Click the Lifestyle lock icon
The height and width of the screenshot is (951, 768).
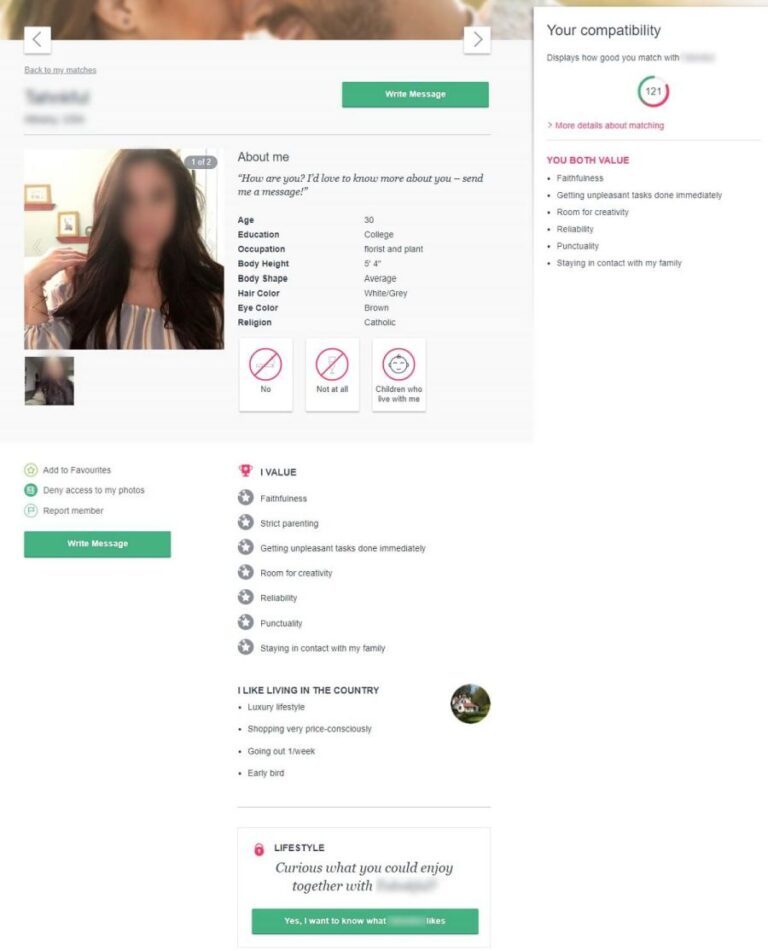(x=259, y=849)
